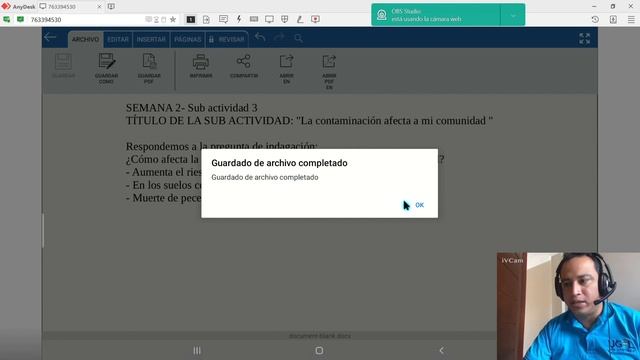
Task: Switch to the EDITAR tab
Action: [118, 40]
